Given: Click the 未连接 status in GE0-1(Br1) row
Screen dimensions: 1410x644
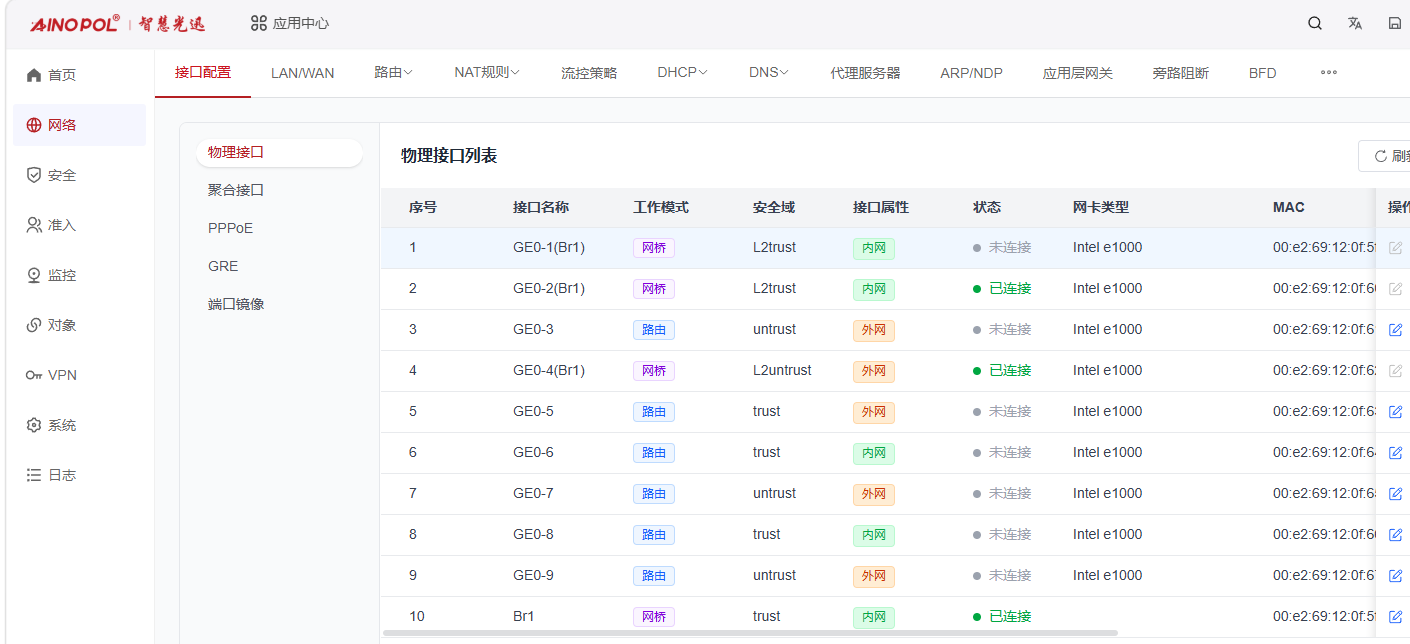Looking at the screenshot, I should click(1002, 247).
